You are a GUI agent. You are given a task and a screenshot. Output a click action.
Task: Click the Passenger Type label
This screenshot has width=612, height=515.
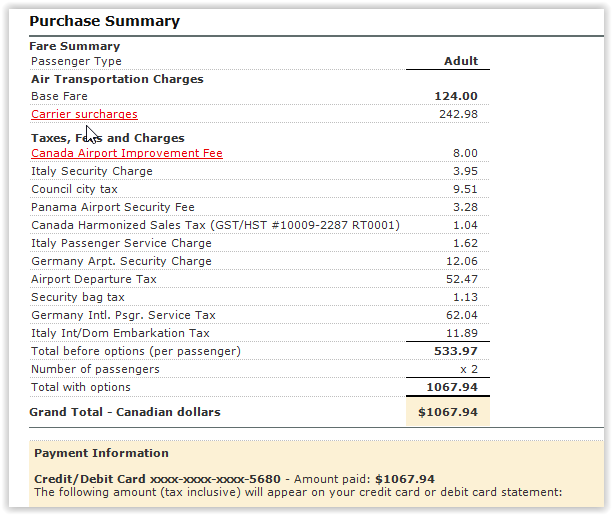(x=76, y=61)
